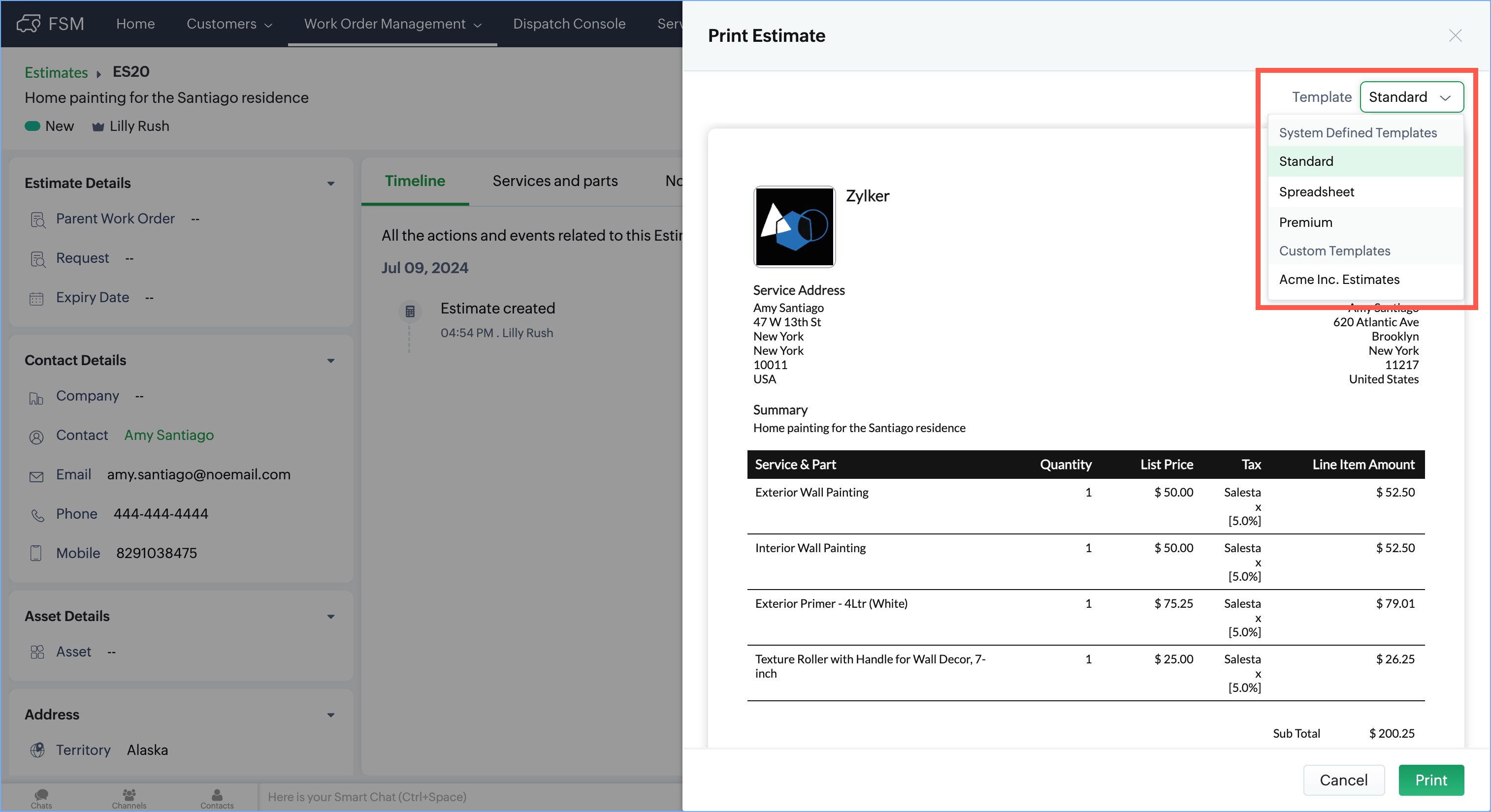
Task: Switch to the Services and parts tab
Action: click(x=554, y=181)
